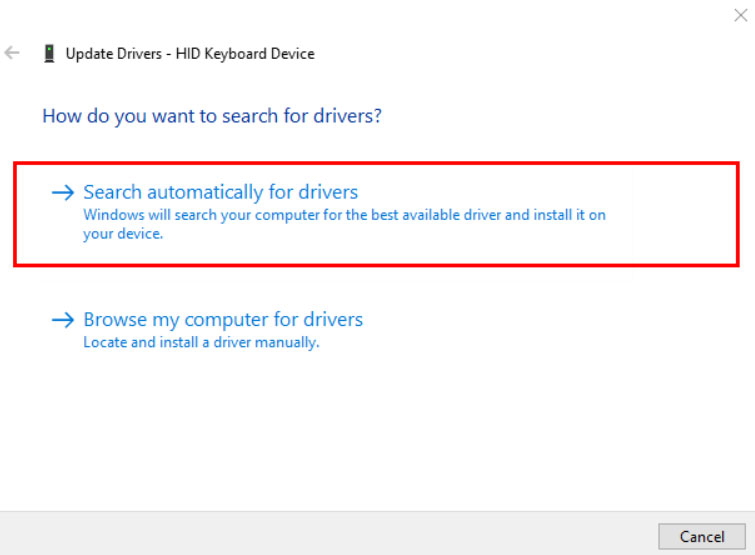Select the word 'Browse' in second option

(115, 320)
